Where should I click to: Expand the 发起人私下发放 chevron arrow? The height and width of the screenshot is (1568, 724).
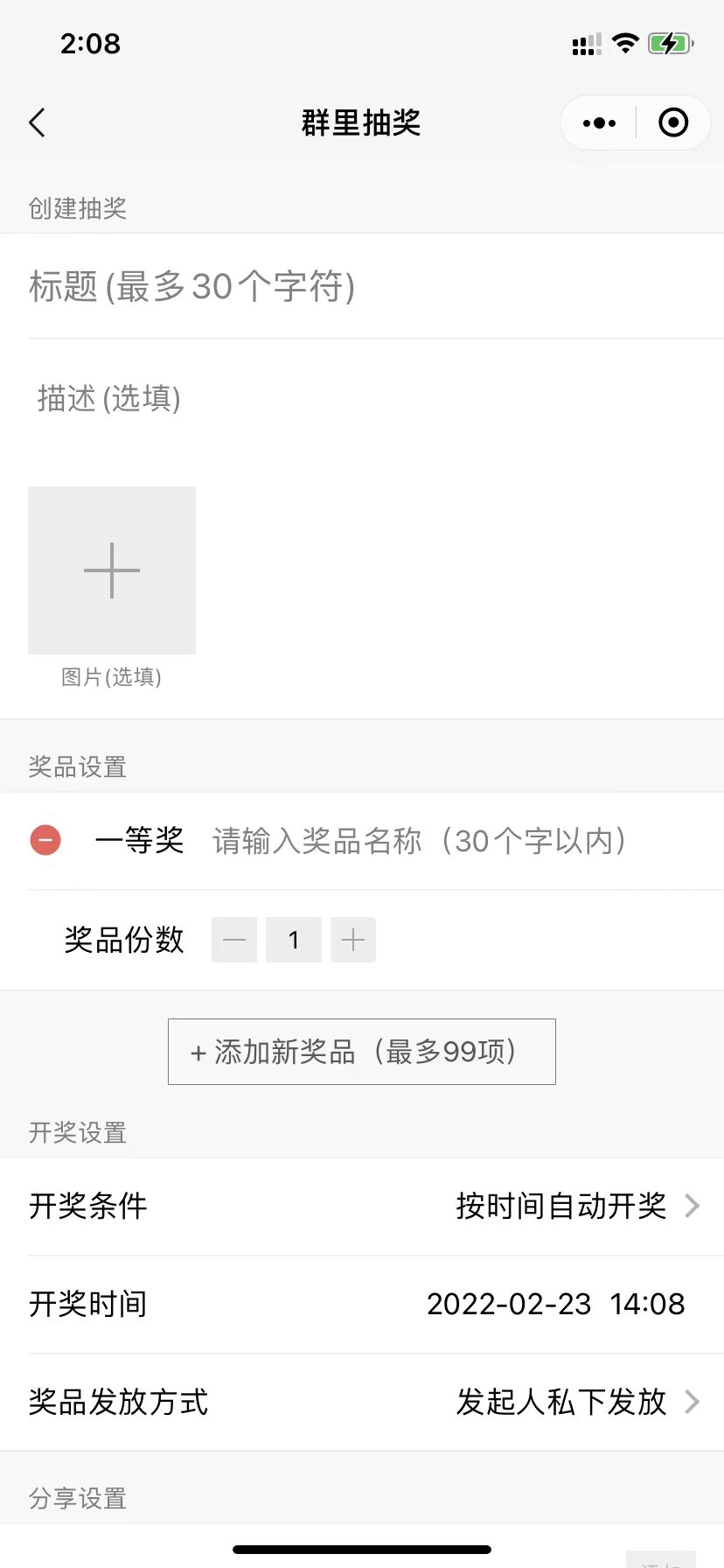pyautogui.click(x=692, y=1402)
